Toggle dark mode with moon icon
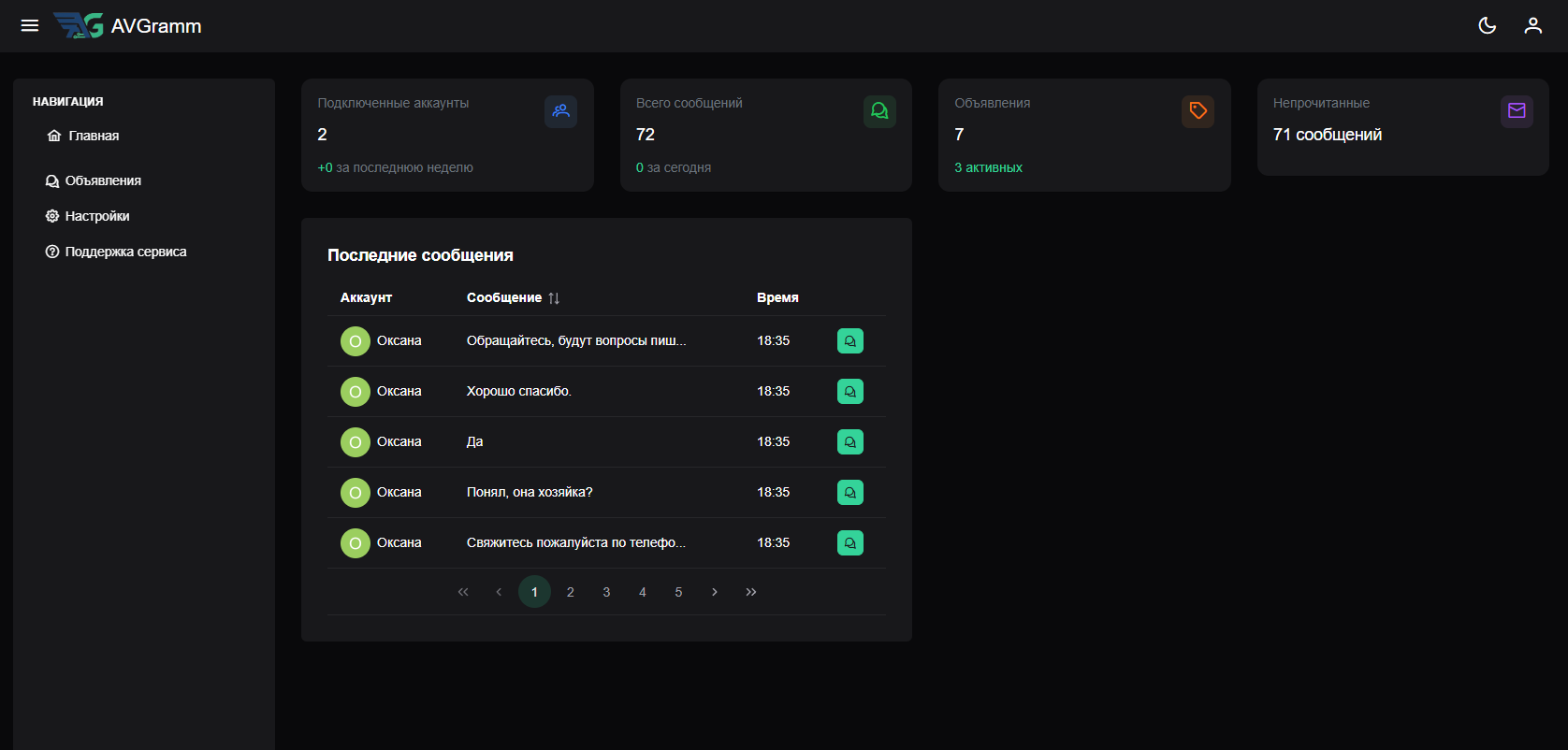The height and width of the screenshot is (750, 1568). coord(1487,25)
